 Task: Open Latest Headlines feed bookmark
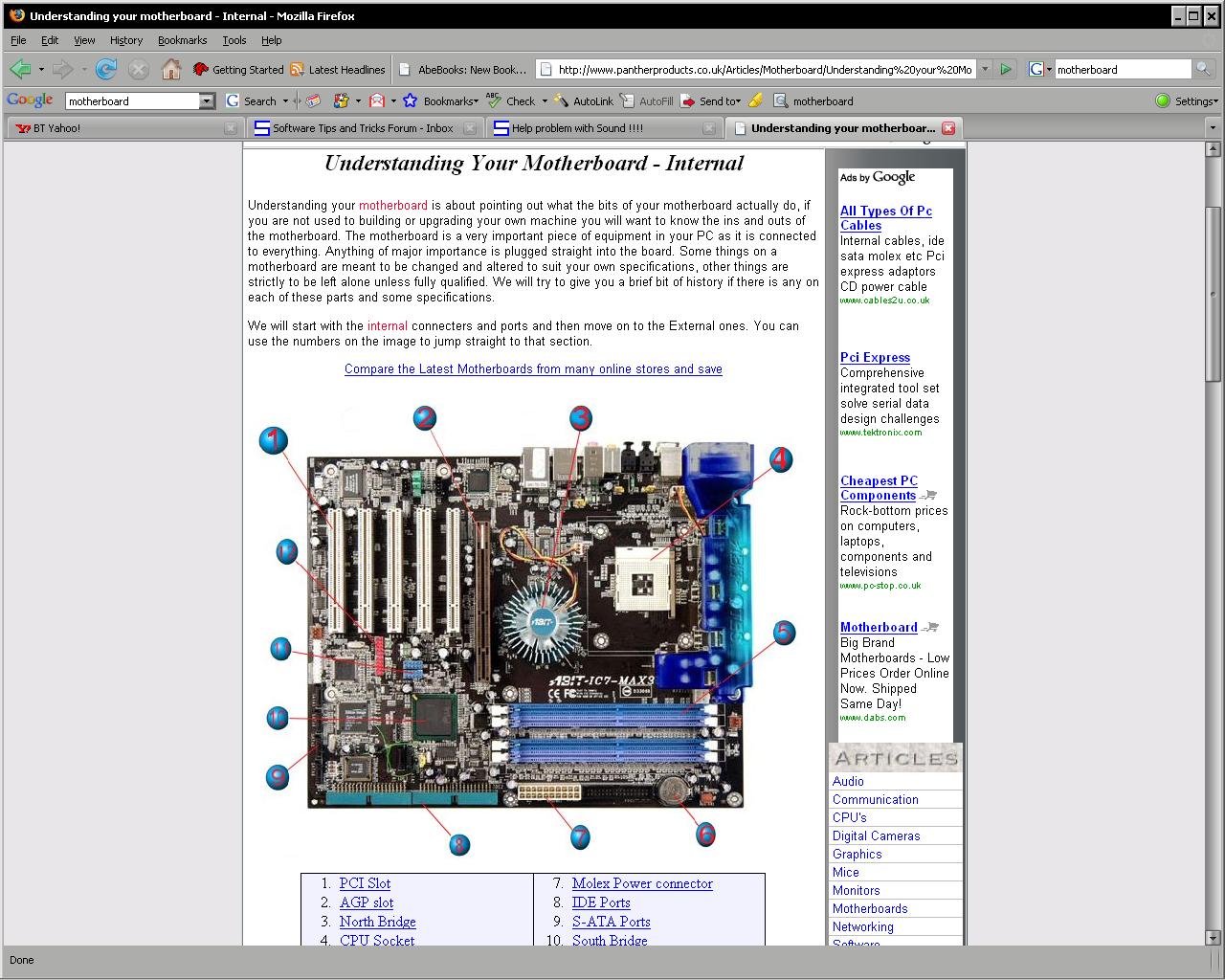(338, 70)
